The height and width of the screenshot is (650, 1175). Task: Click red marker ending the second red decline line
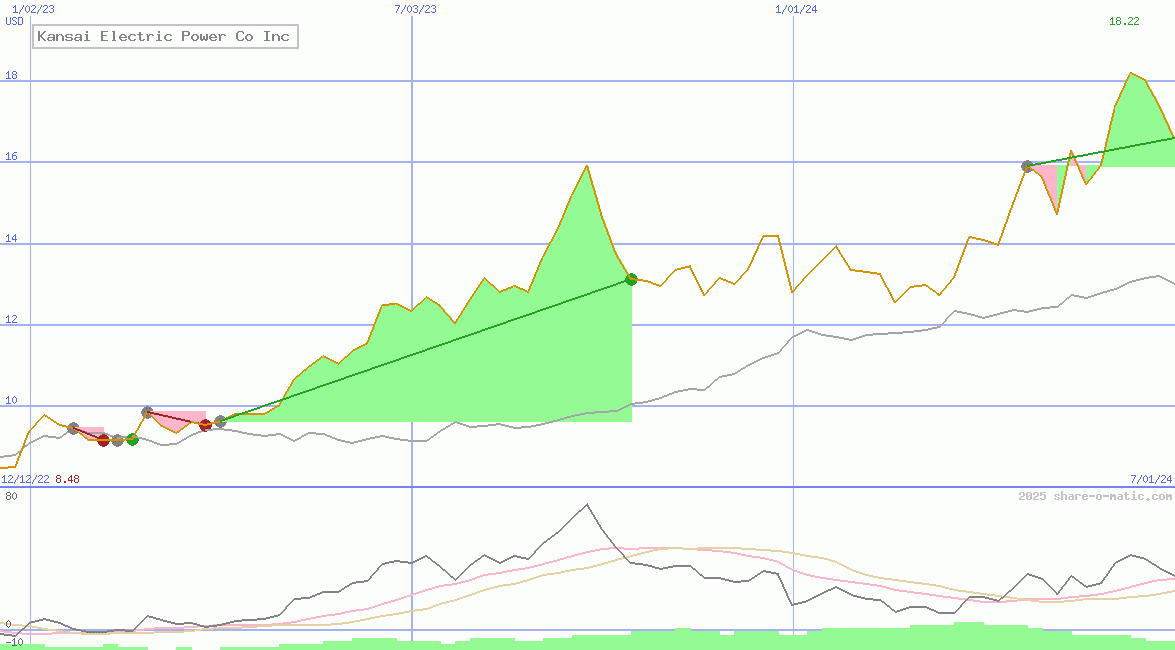205,425
